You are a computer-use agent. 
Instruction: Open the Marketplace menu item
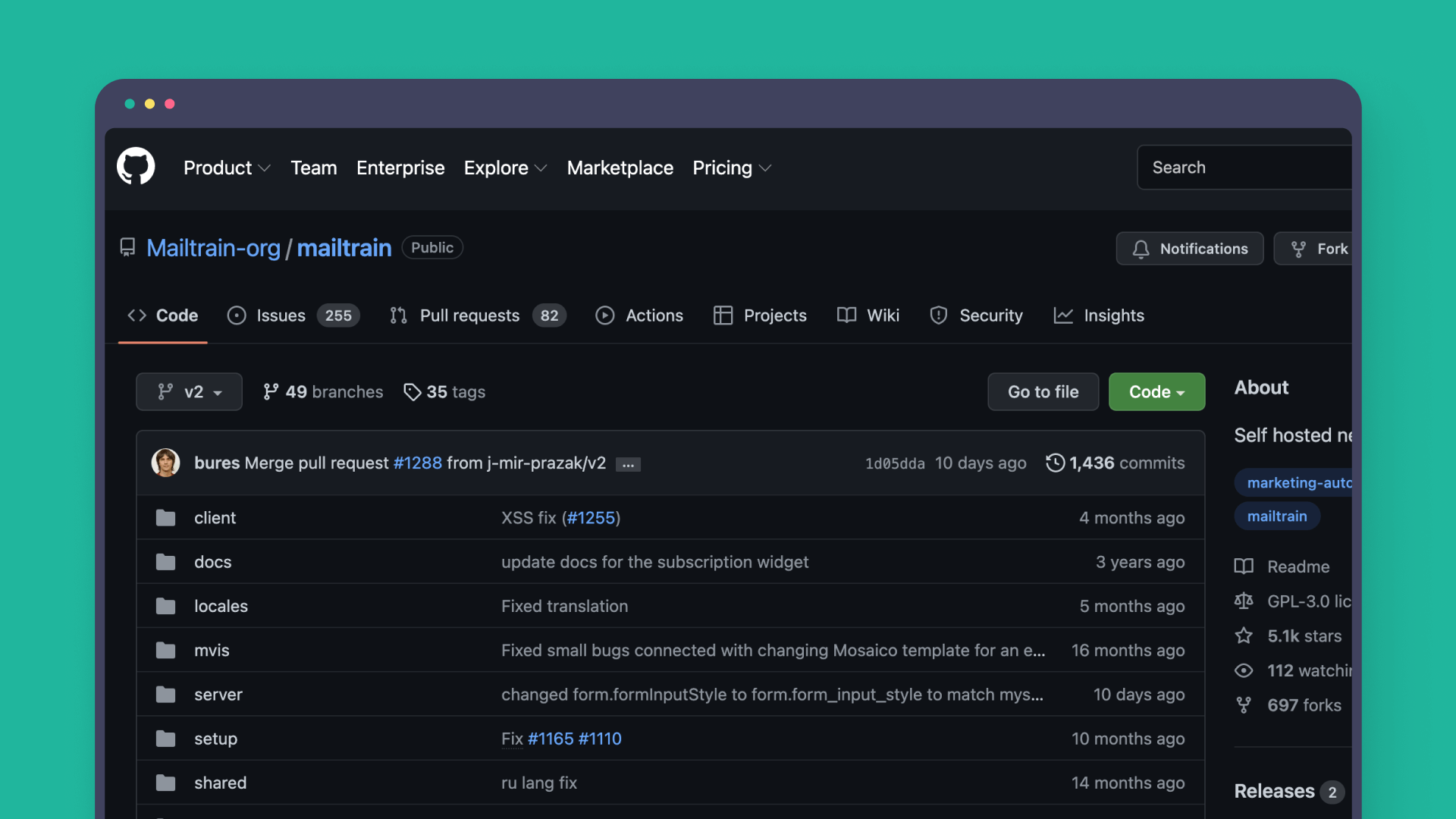click(620, 168)
